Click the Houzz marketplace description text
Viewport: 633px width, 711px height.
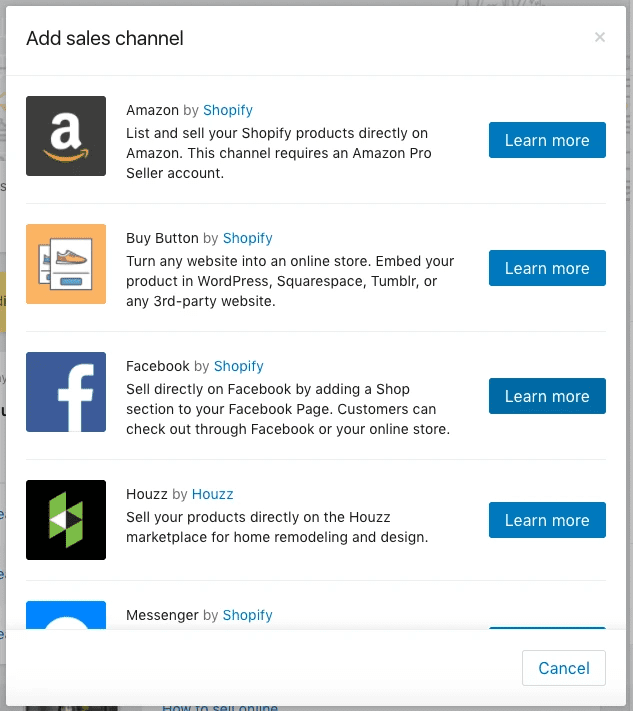(277, 527)
